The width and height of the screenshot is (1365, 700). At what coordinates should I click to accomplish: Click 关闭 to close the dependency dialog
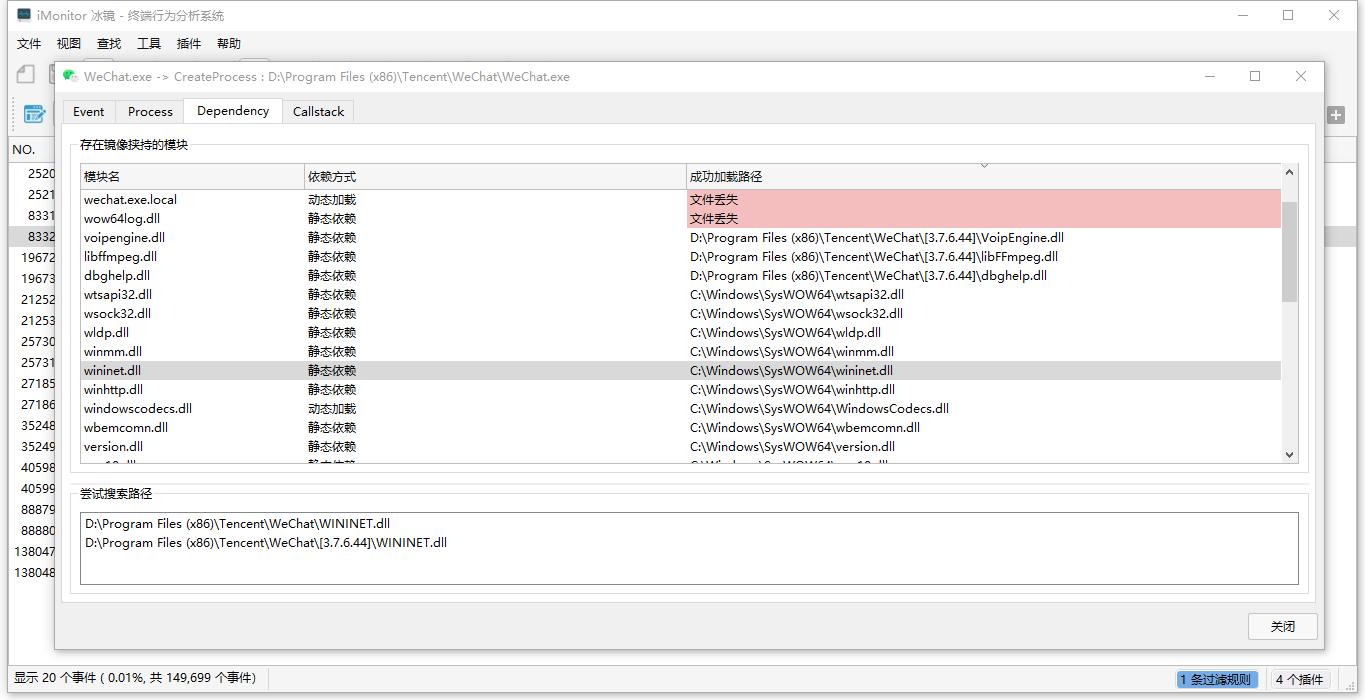[x=1282, y=626]
